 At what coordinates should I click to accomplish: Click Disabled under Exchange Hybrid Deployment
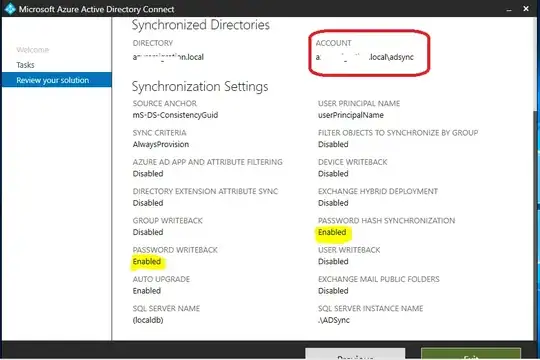(333, 203)
